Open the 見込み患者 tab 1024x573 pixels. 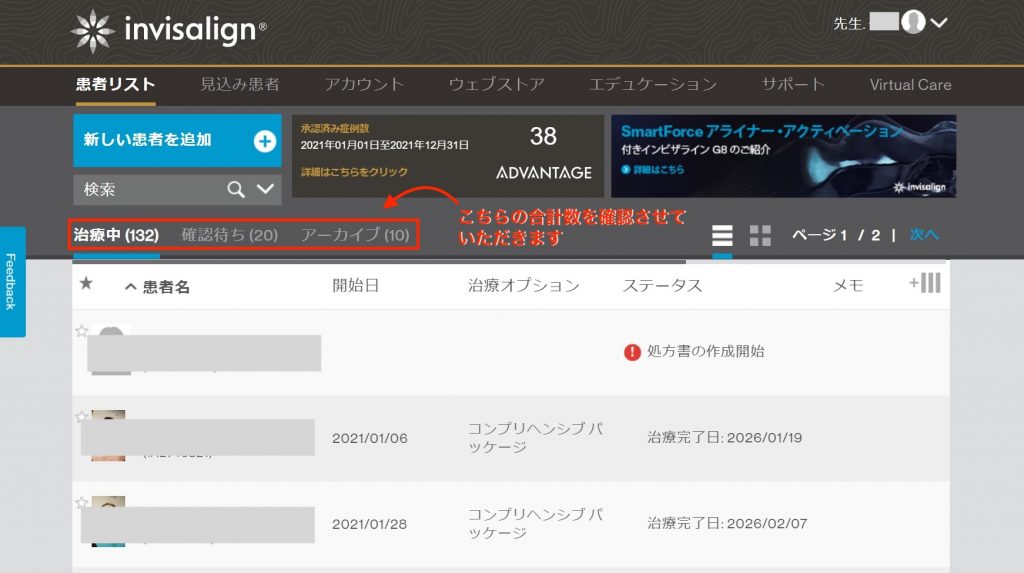pyautogui.click(x=239, y=85)
